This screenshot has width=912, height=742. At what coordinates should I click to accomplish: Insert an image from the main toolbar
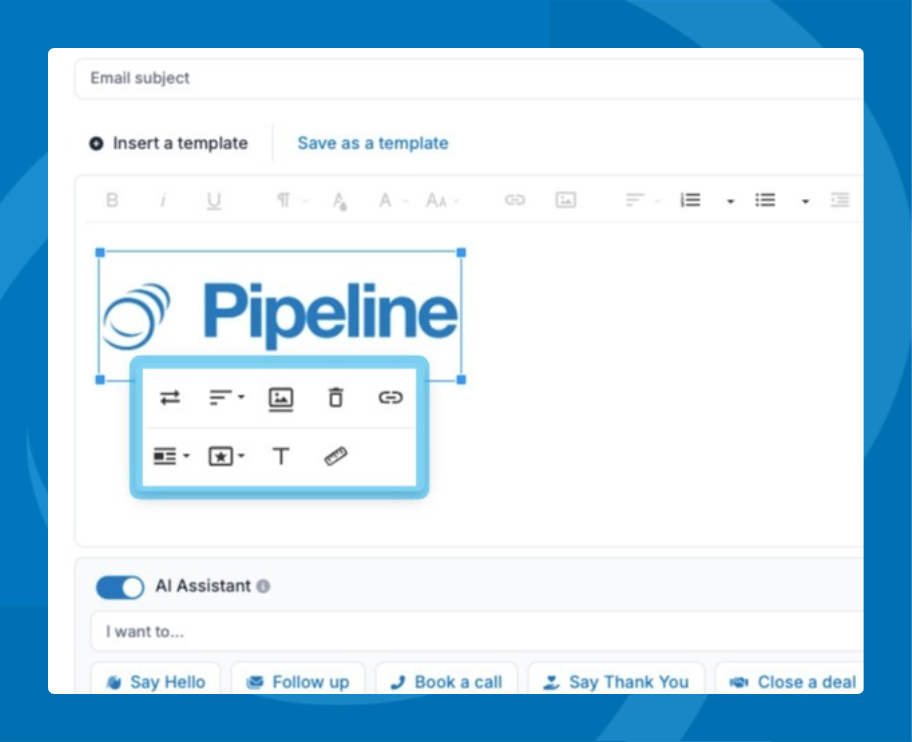(566, 200)
